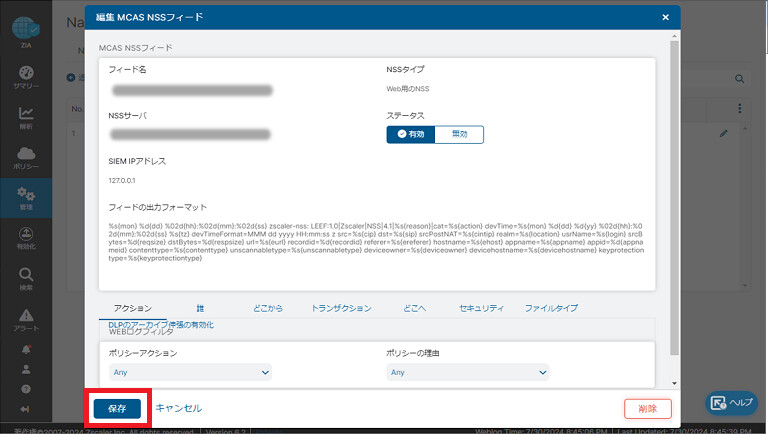The image size is (768, 434).
Task: Open the Analytics chart icon in sidebar
Action: (x=26, y=113)
